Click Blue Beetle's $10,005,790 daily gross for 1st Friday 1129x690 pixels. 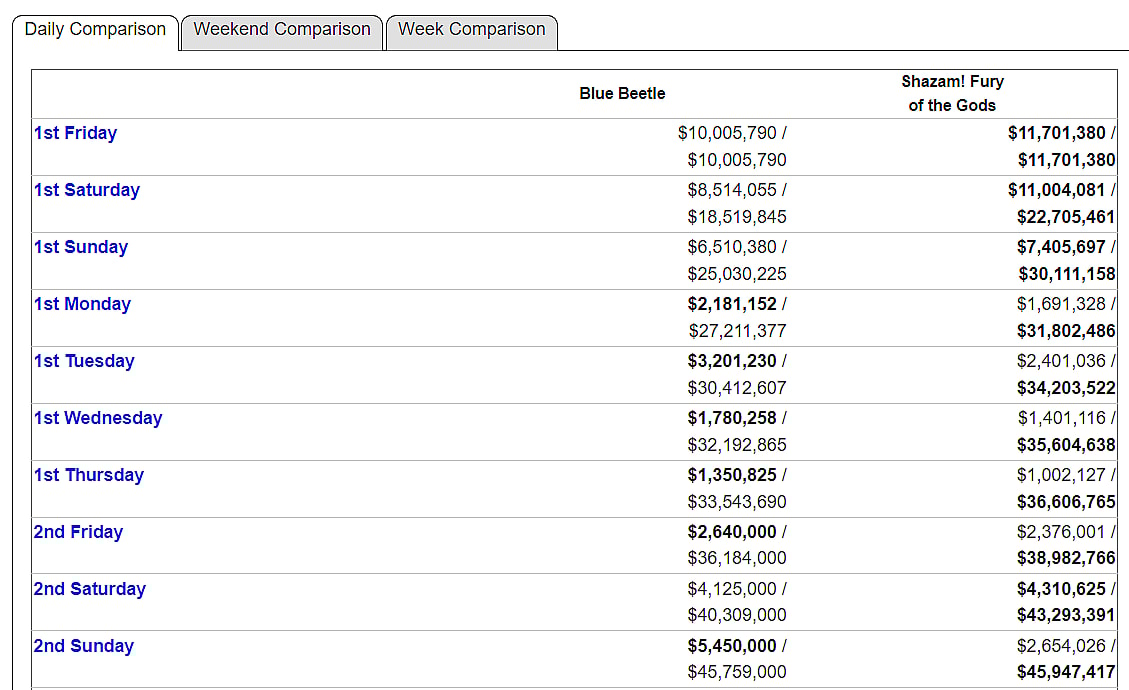(x=727, y=133)
